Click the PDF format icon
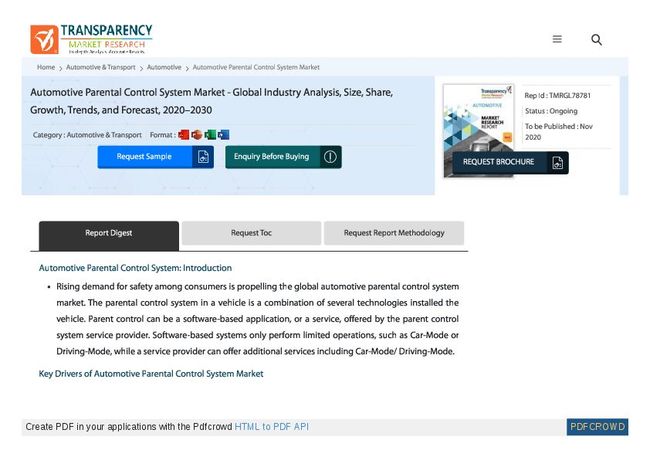650x460 pixels. [x=183, y=135]
